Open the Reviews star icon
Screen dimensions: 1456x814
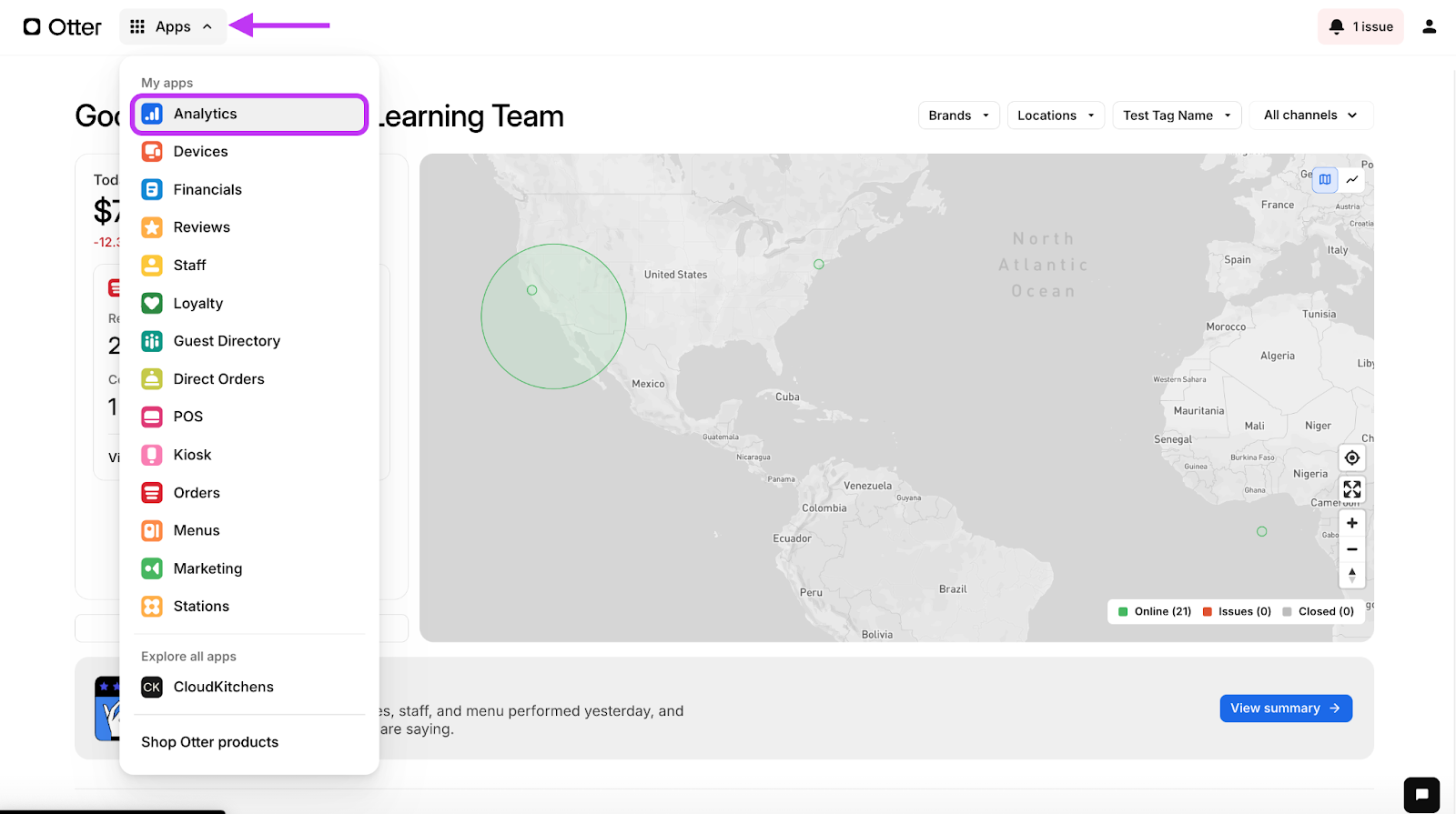tap(152, 227)
